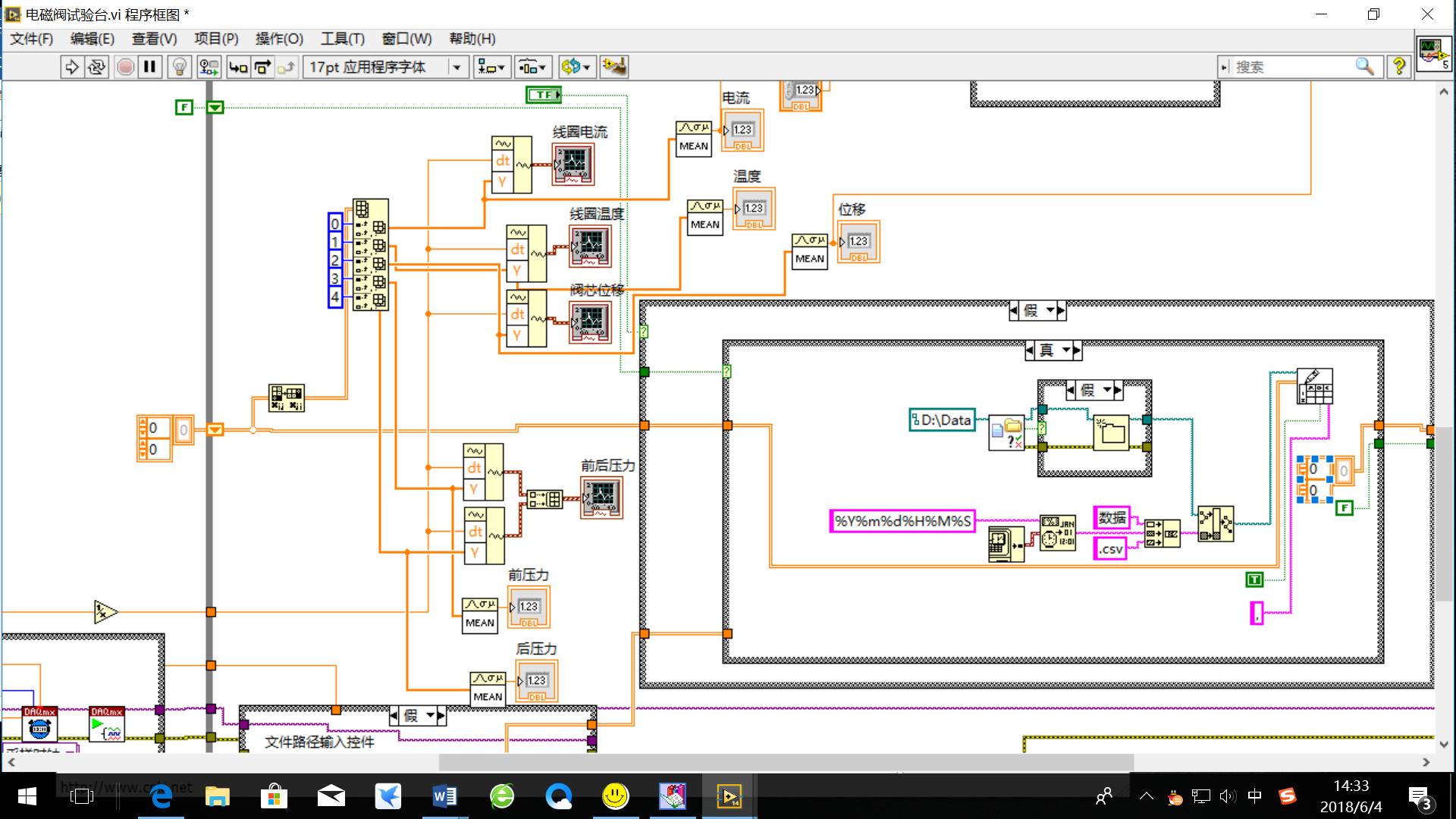The height and width of the screenshot is (819, 1456).
Task: Open Word from the Windows taskbar
Action: coord(444,797)
